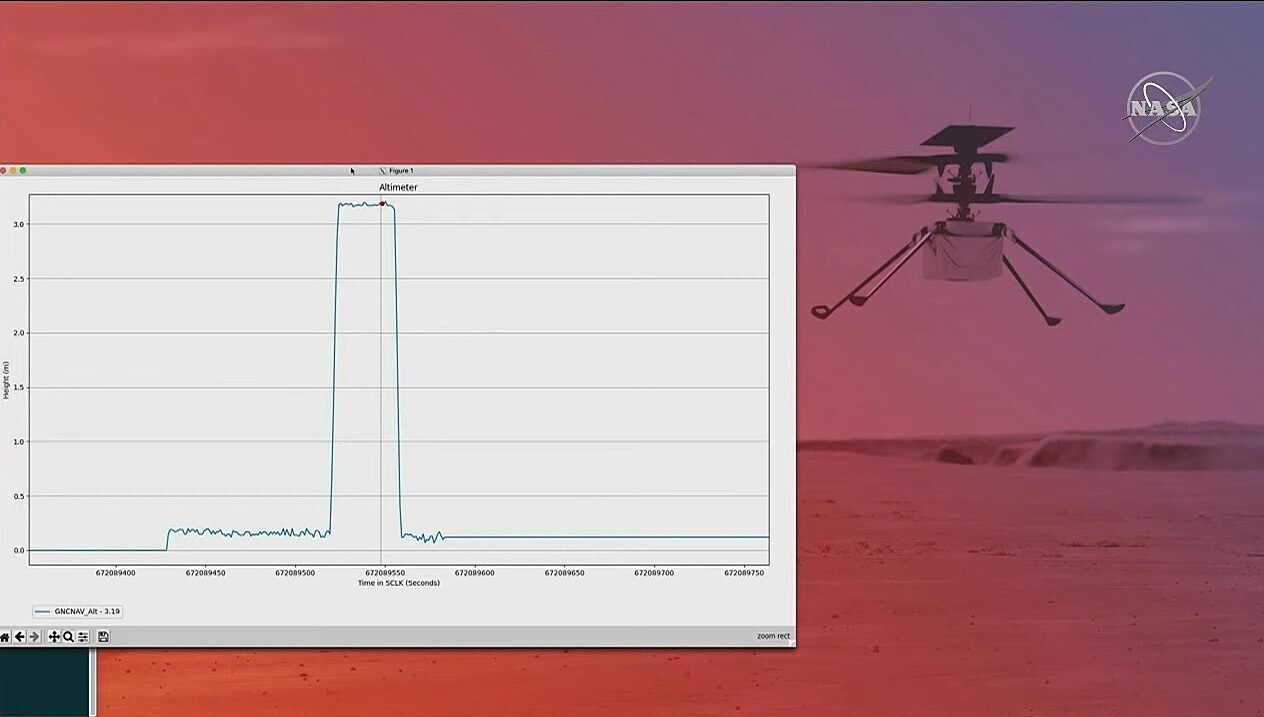
Task: Click the Figure 1 title bar text
Action: click(401, 171)
